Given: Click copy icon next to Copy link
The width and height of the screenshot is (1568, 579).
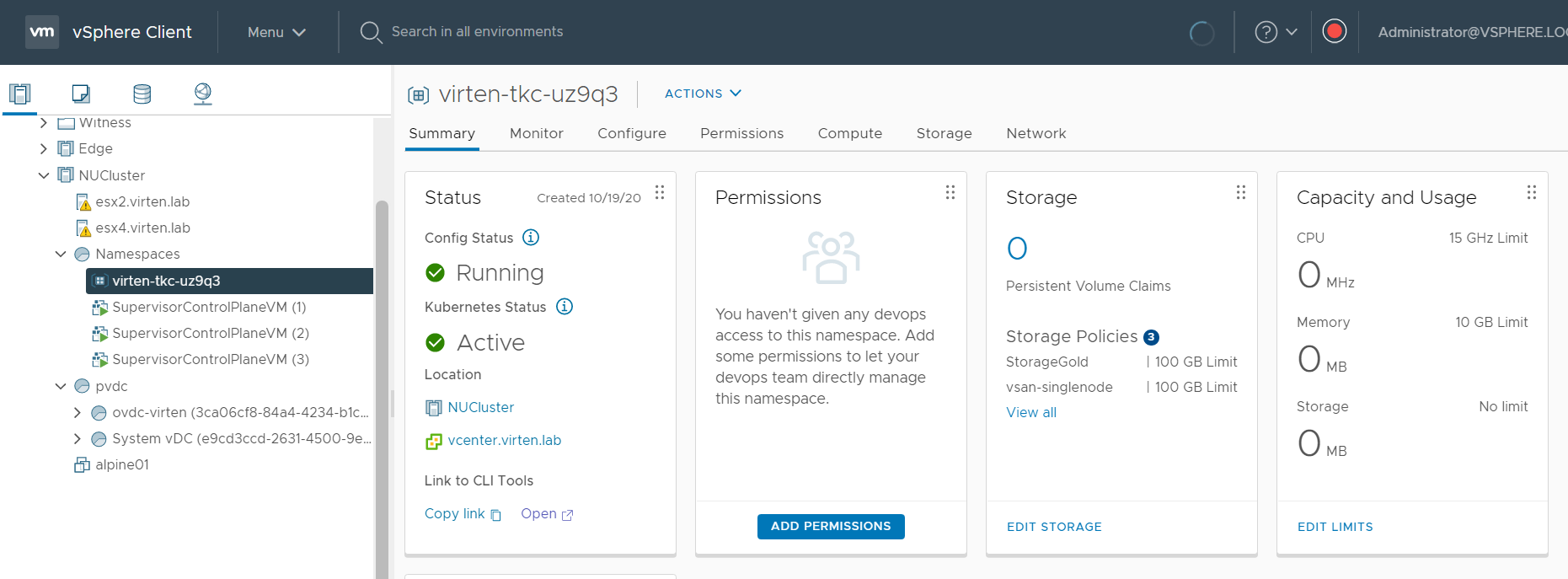Looking at the screenshot, I should click(496, 515).
